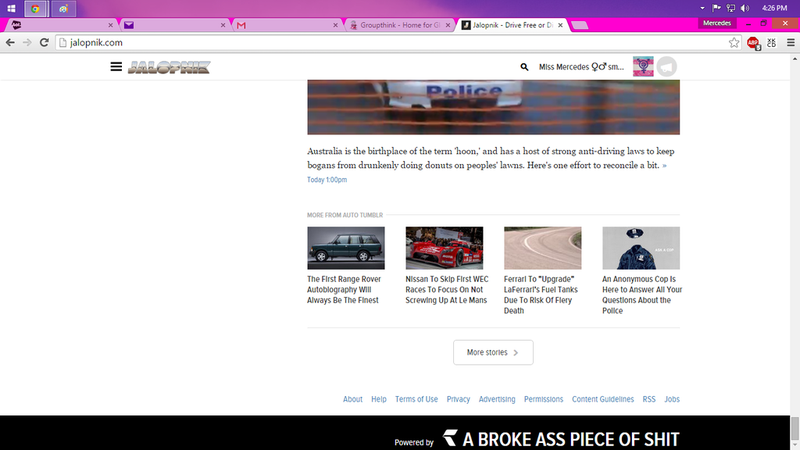Open the RSS footer link
This screenshot has height=450, width=800.
coord(649,399)
